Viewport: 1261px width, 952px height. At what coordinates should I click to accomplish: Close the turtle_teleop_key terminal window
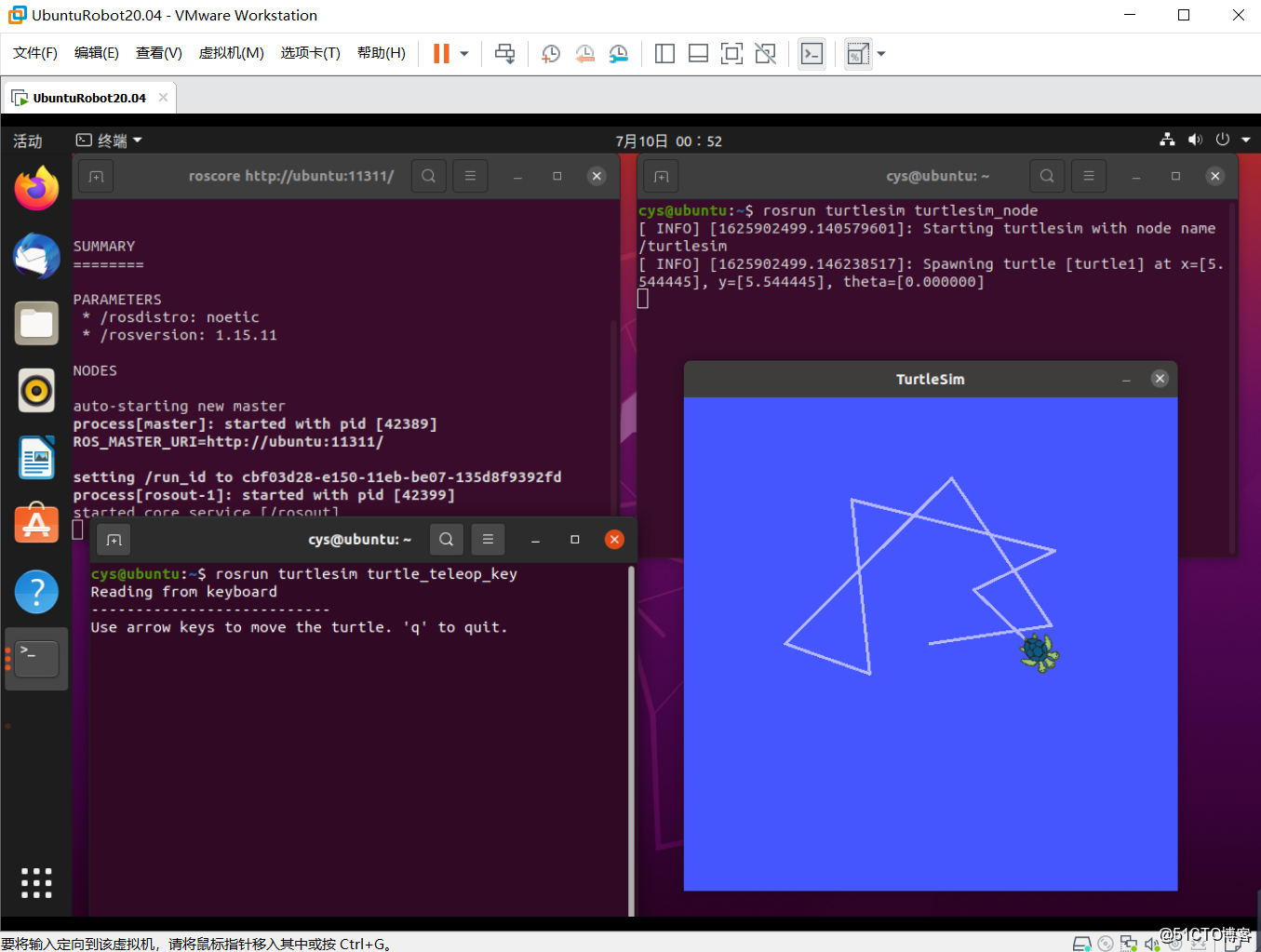614,540
